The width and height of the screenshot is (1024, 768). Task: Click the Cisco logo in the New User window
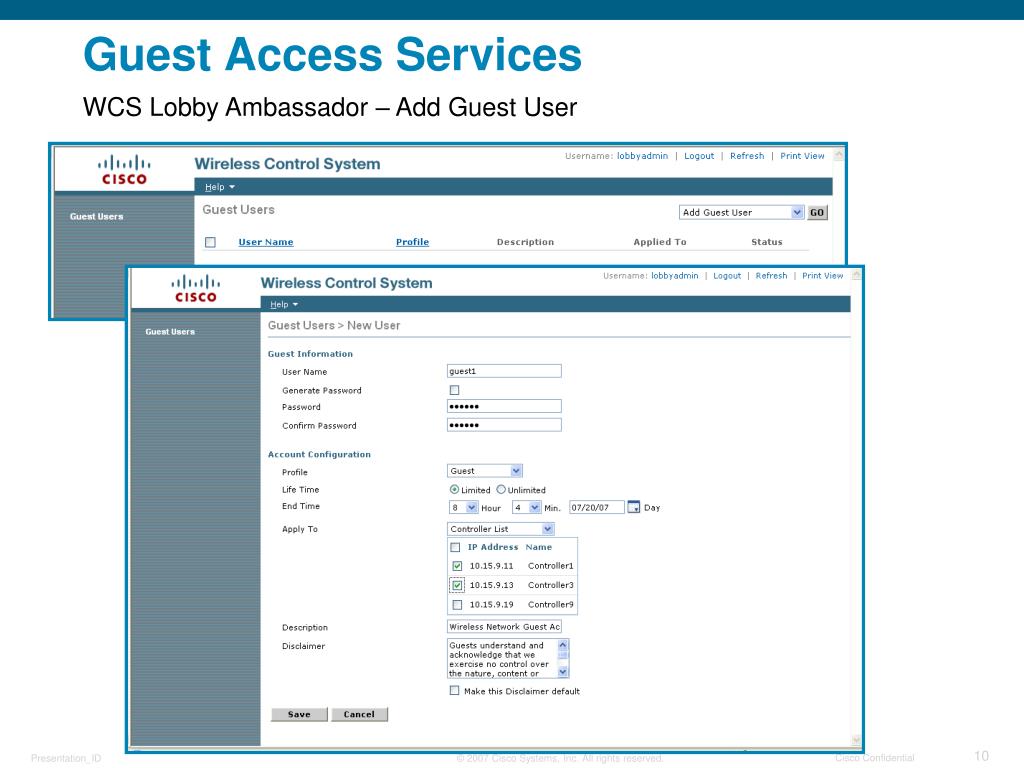pos(195,289)
